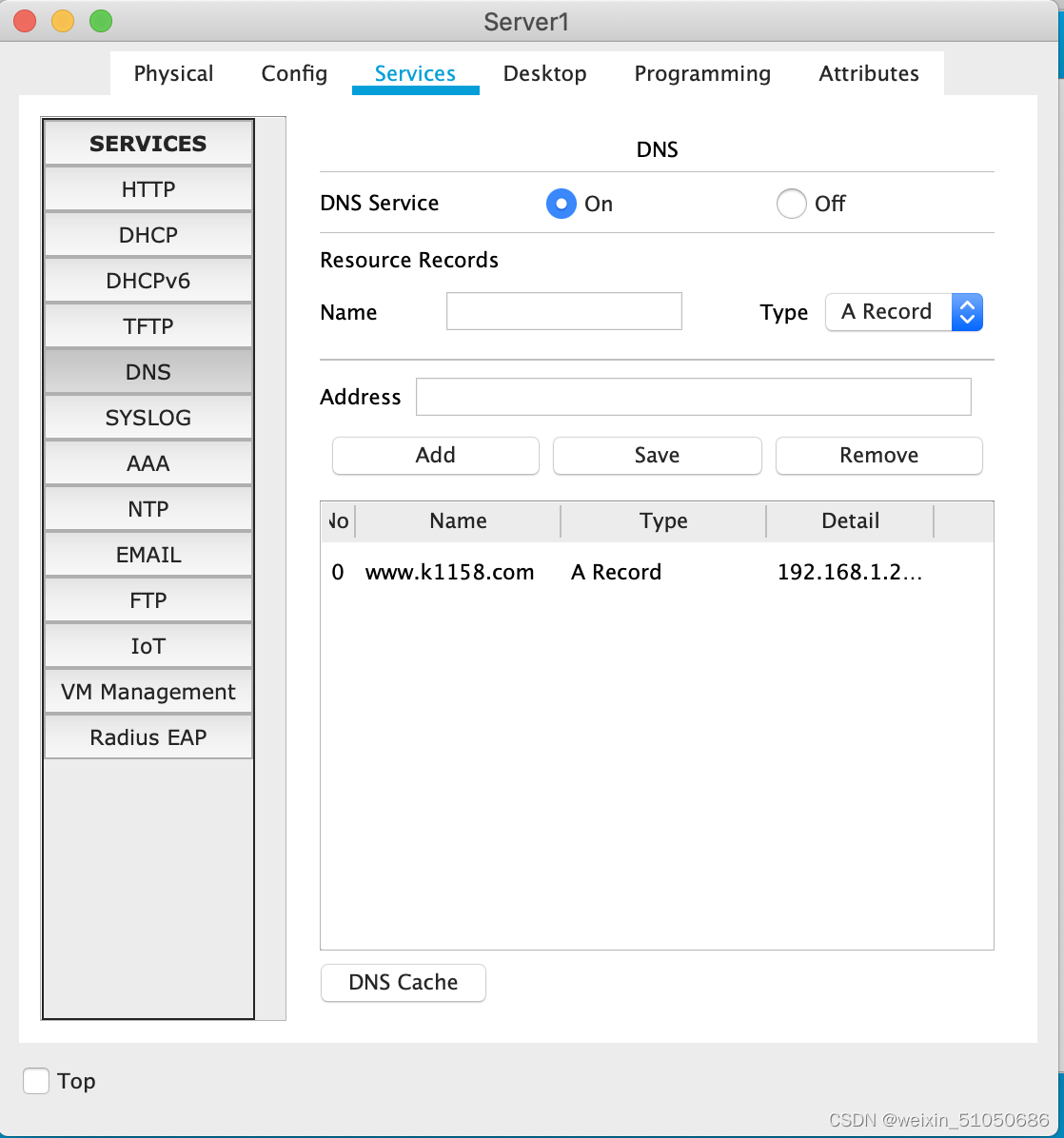
Task: Switch to the Config tab
Action: tap(294, 73)
